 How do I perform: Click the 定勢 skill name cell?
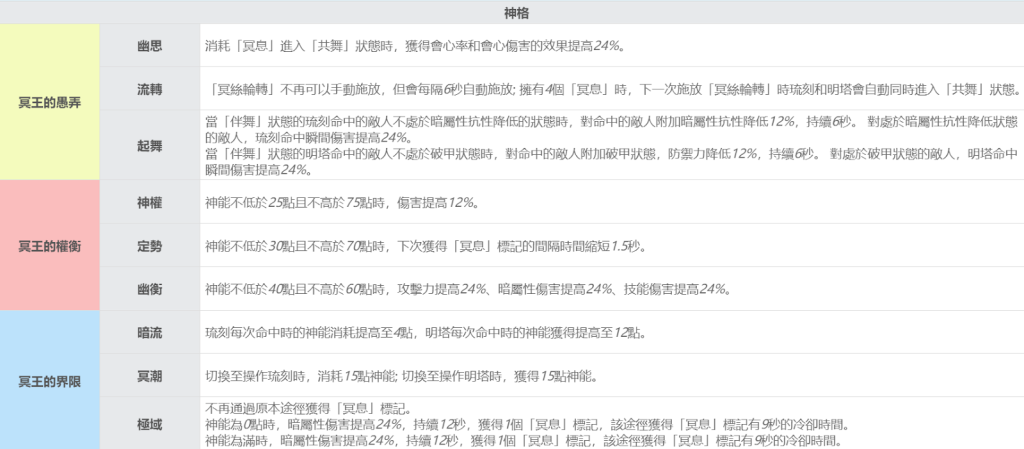150,245
